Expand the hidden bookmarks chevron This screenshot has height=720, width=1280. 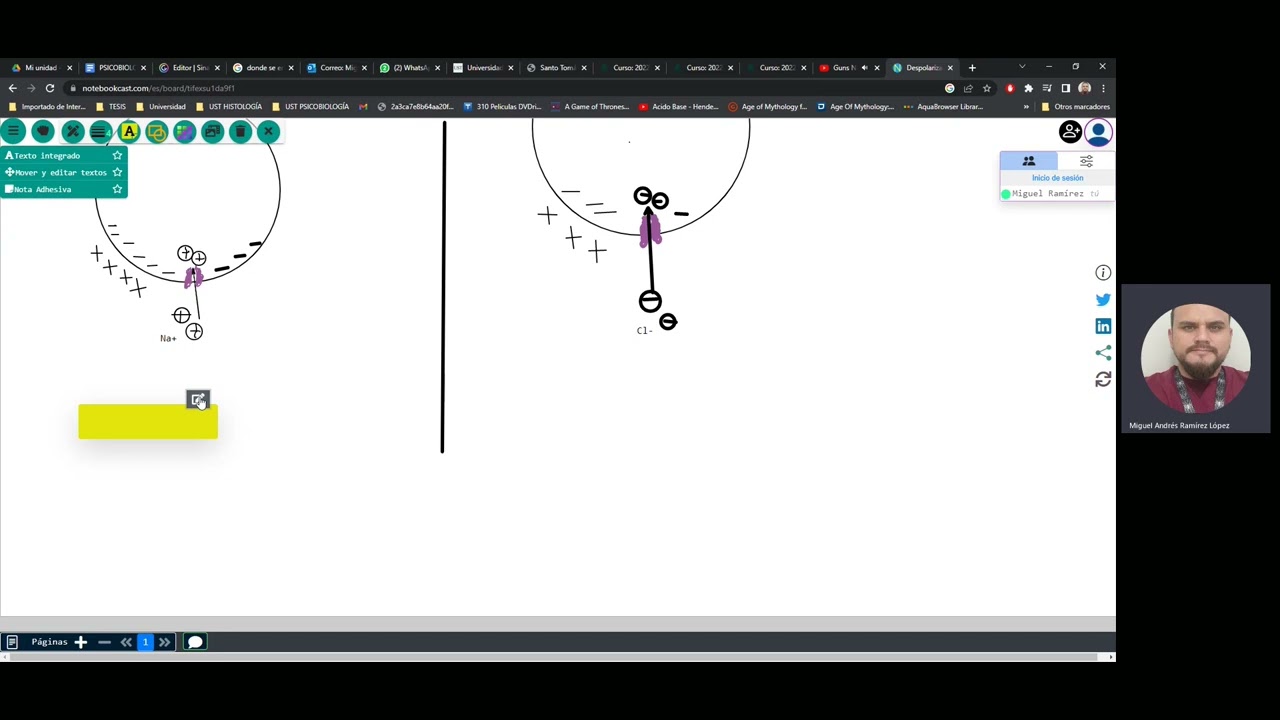click(1026, 107)
